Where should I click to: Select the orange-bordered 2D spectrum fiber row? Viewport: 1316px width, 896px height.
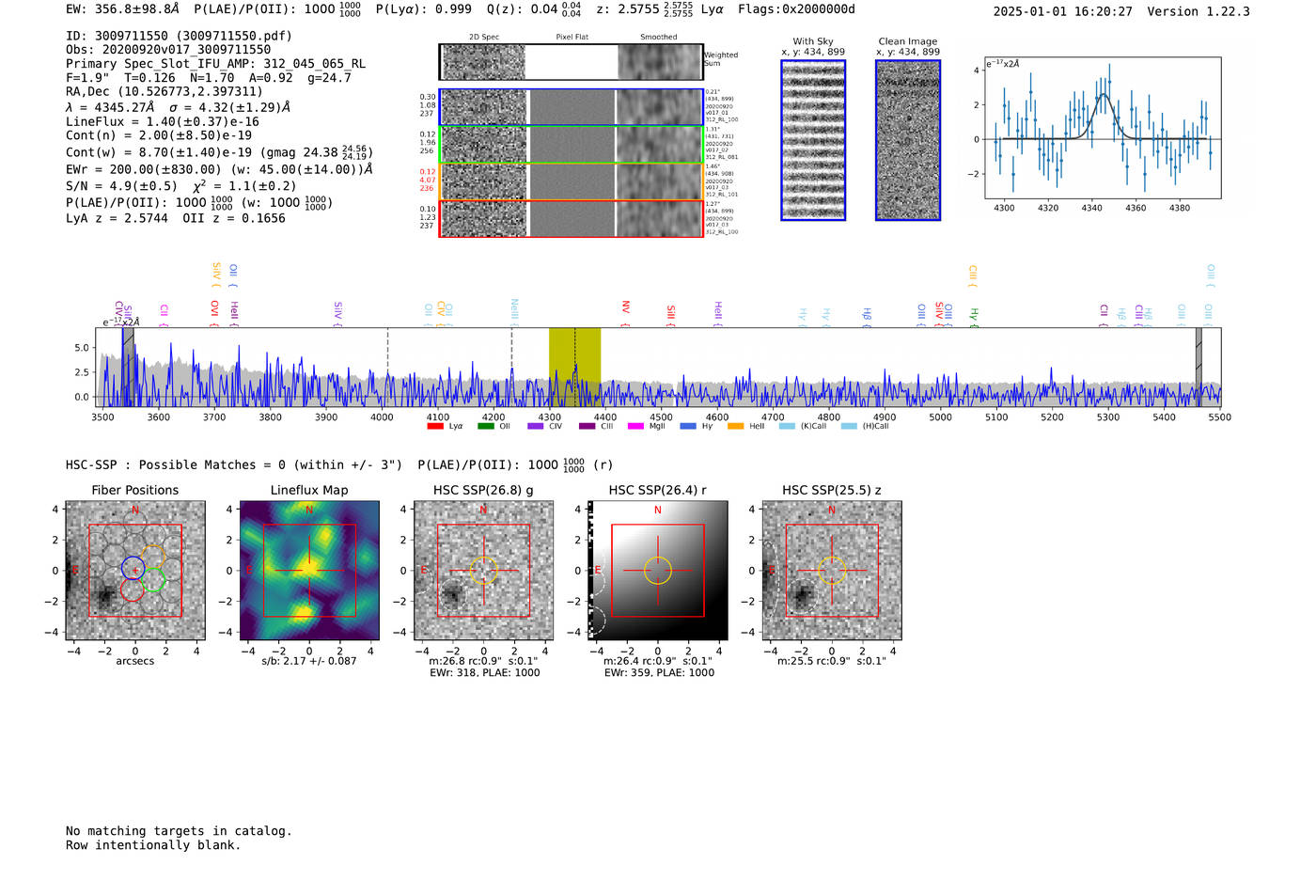(x=571, y=181)
